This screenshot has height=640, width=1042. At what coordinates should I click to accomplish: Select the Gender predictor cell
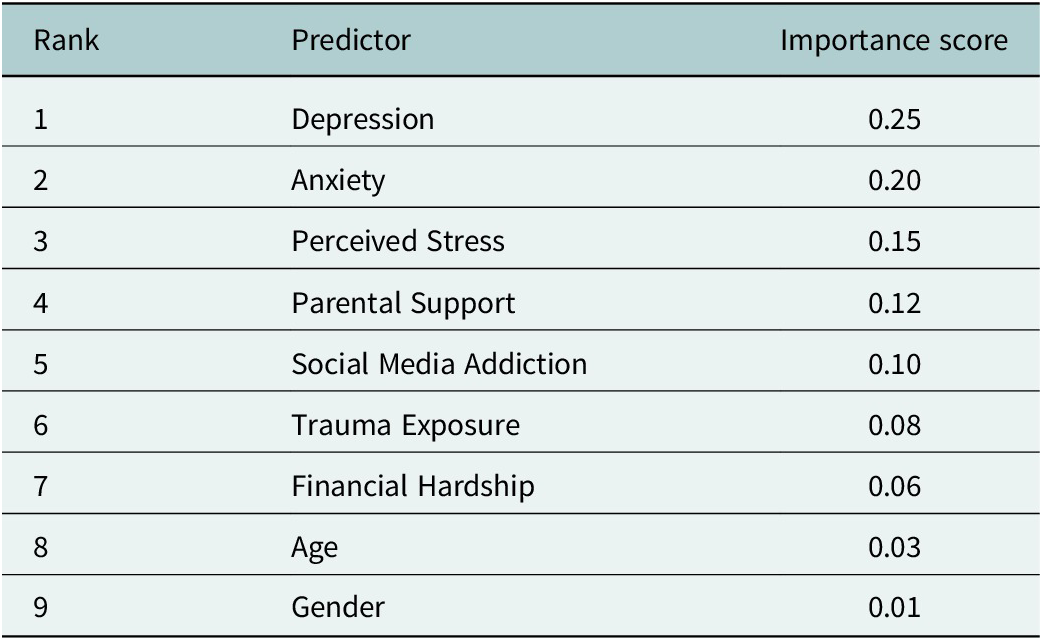coord(338,607)
